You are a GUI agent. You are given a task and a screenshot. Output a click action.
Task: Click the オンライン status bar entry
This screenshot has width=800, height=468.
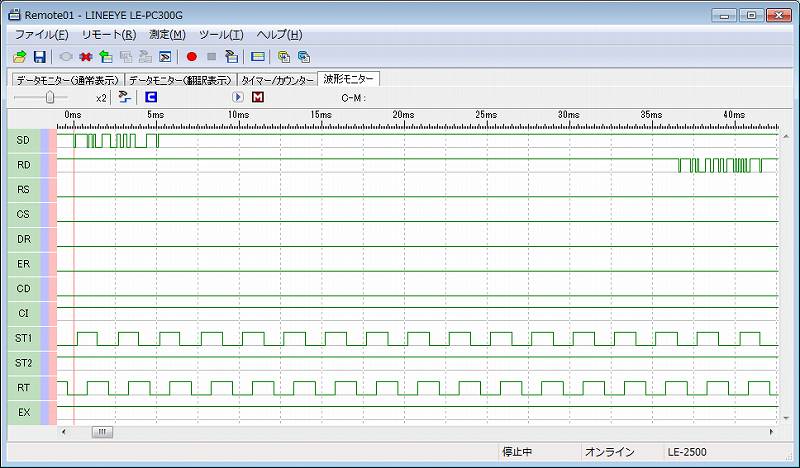[609, 452]
